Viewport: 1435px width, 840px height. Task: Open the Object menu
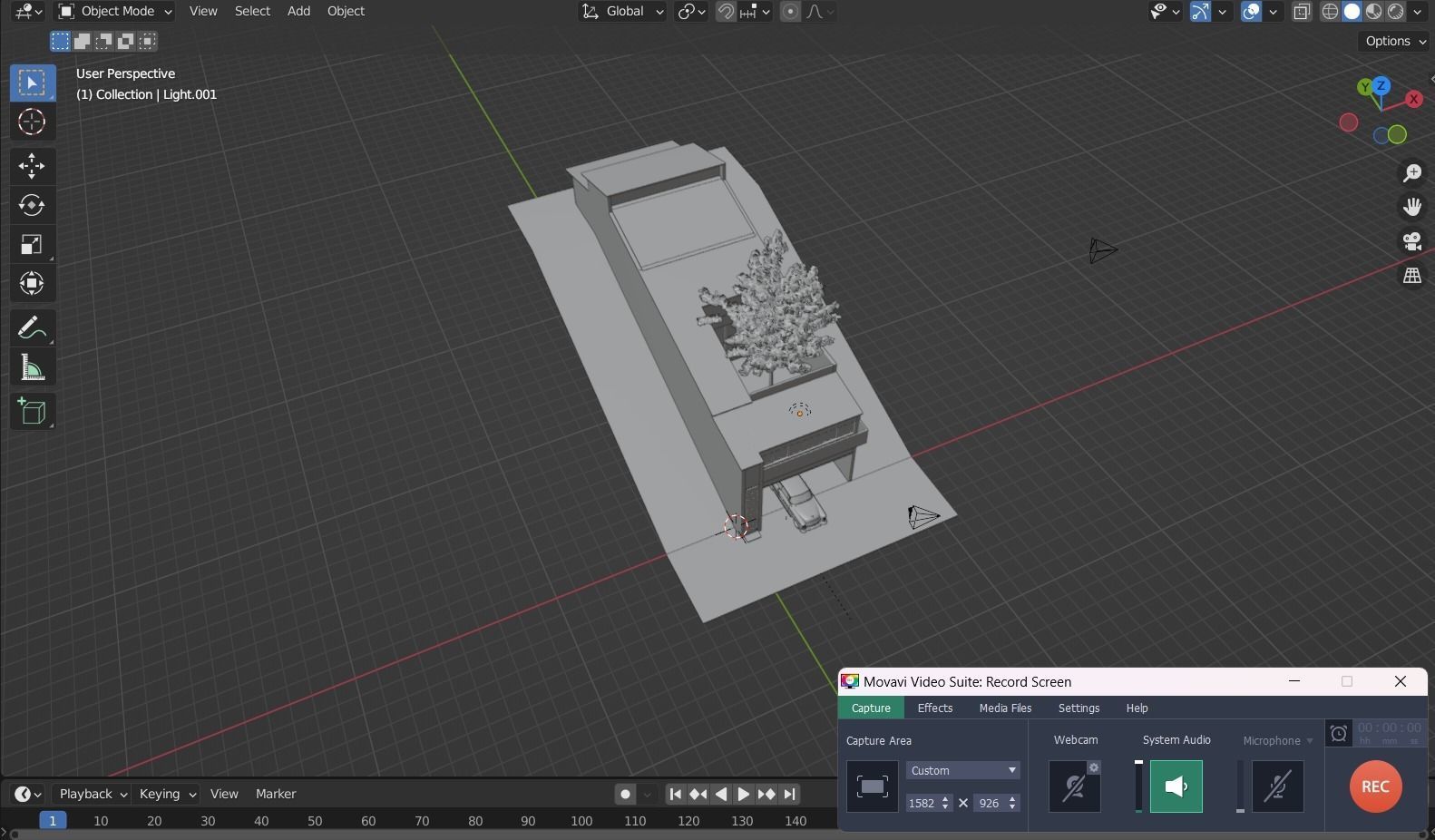tap(346, 11)
